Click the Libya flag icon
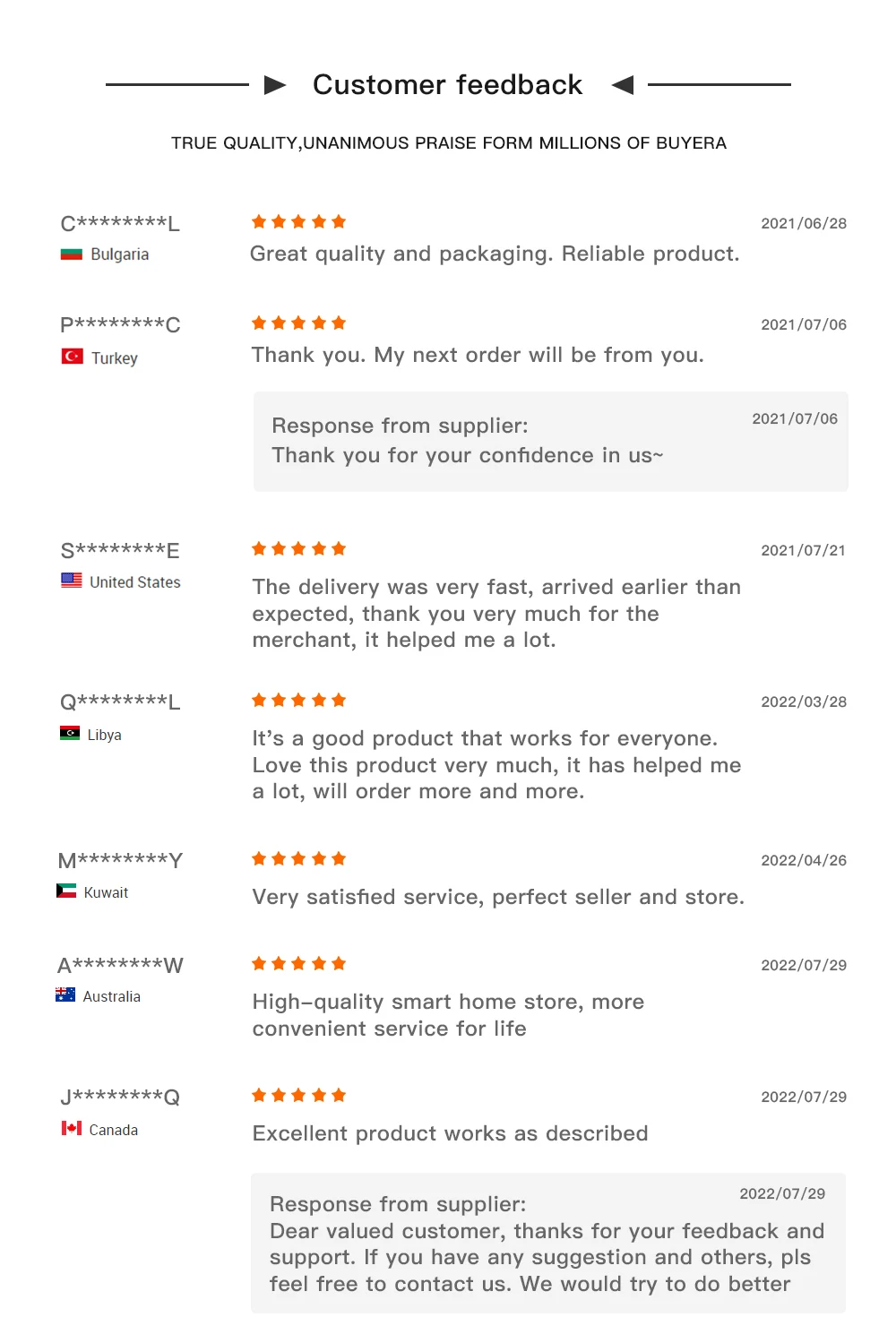This screenshot has width=896, height=1343. pyautogui.click(x=70, y=733)
